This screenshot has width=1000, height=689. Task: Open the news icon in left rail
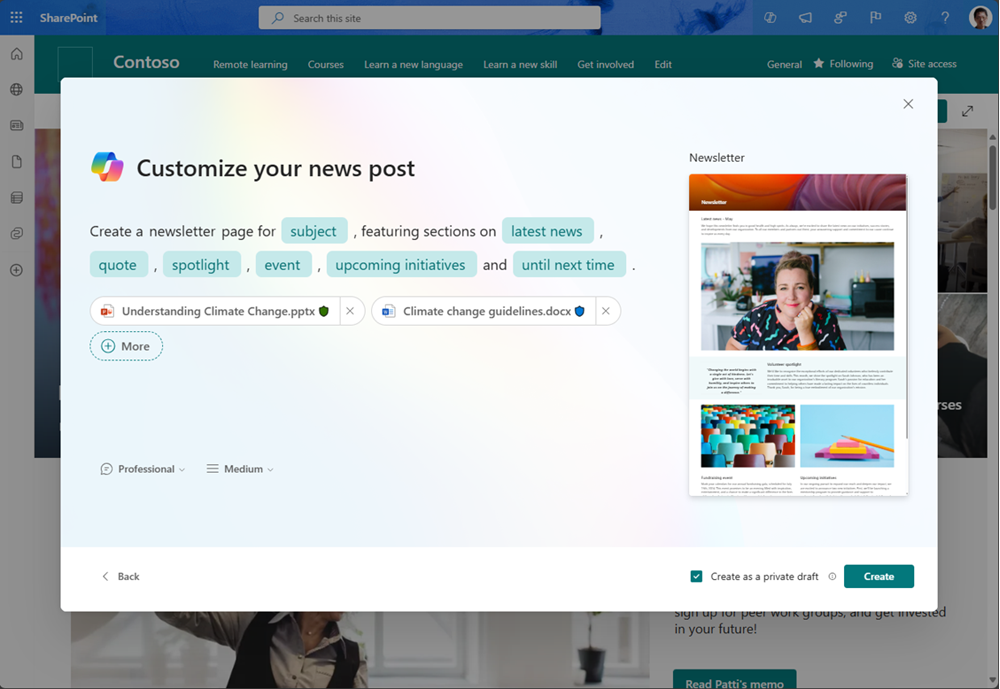(17, 125)
